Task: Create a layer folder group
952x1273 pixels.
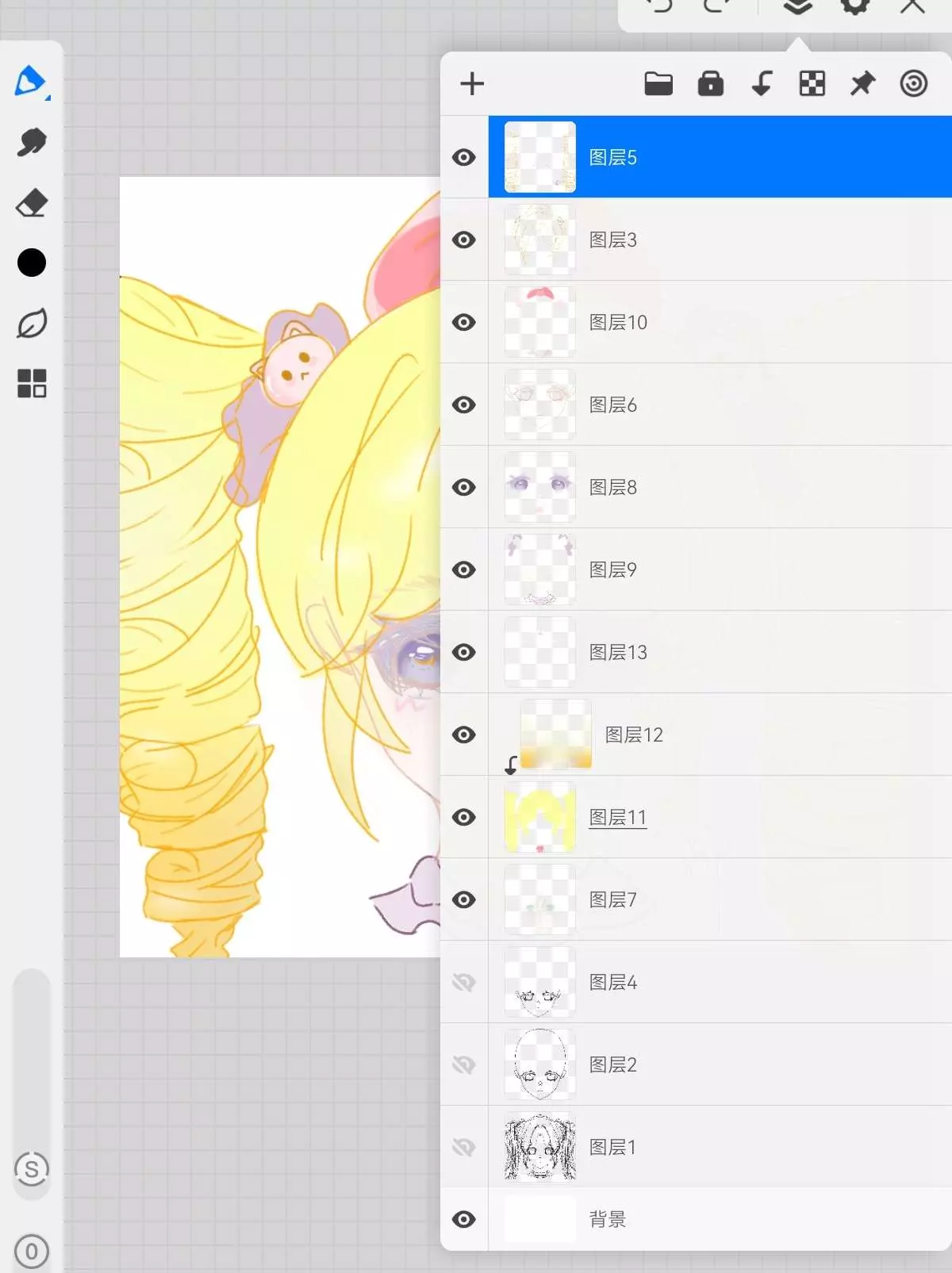Action: tap(658, 83)
